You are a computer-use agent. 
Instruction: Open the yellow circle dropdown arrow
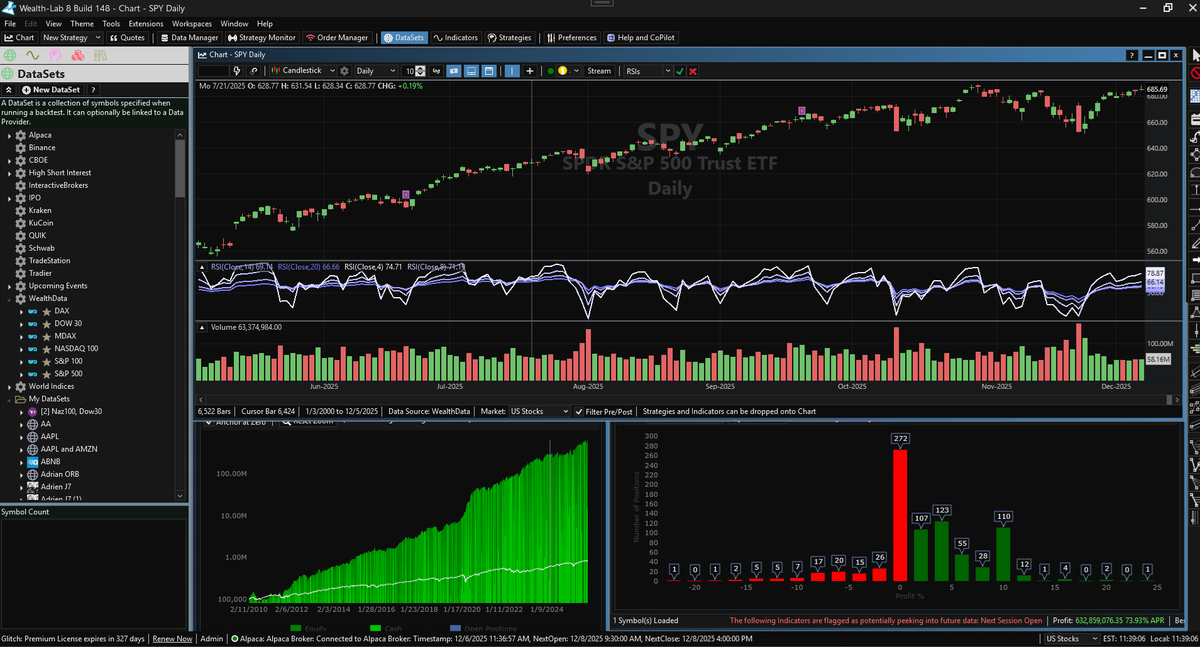[574, 71]
